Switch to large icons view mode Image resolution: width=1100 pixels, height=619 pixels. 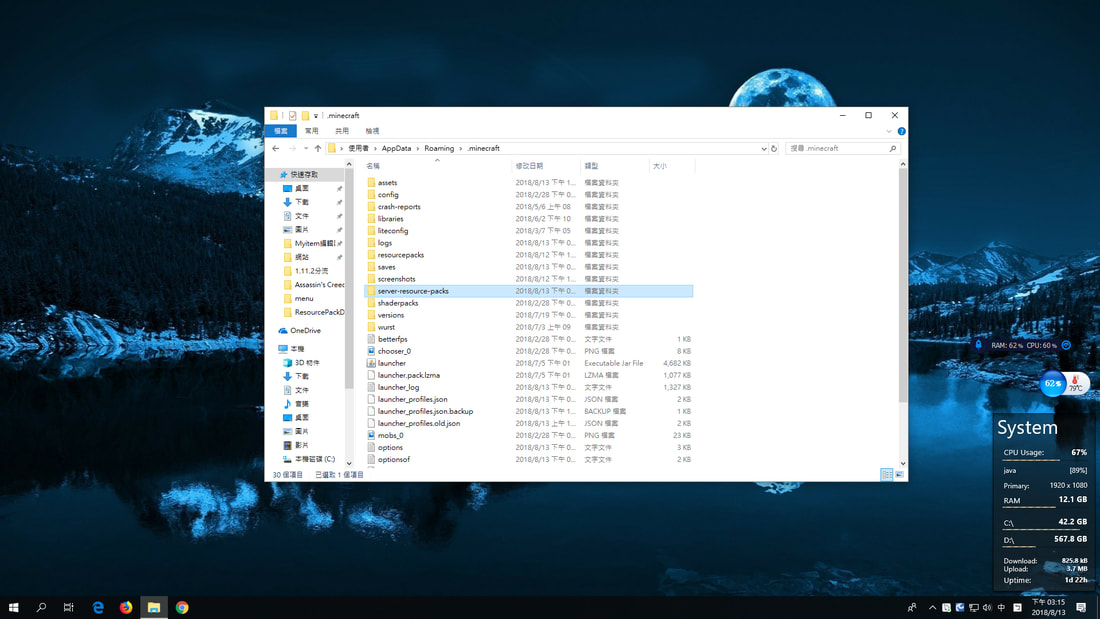click(899, 475)
